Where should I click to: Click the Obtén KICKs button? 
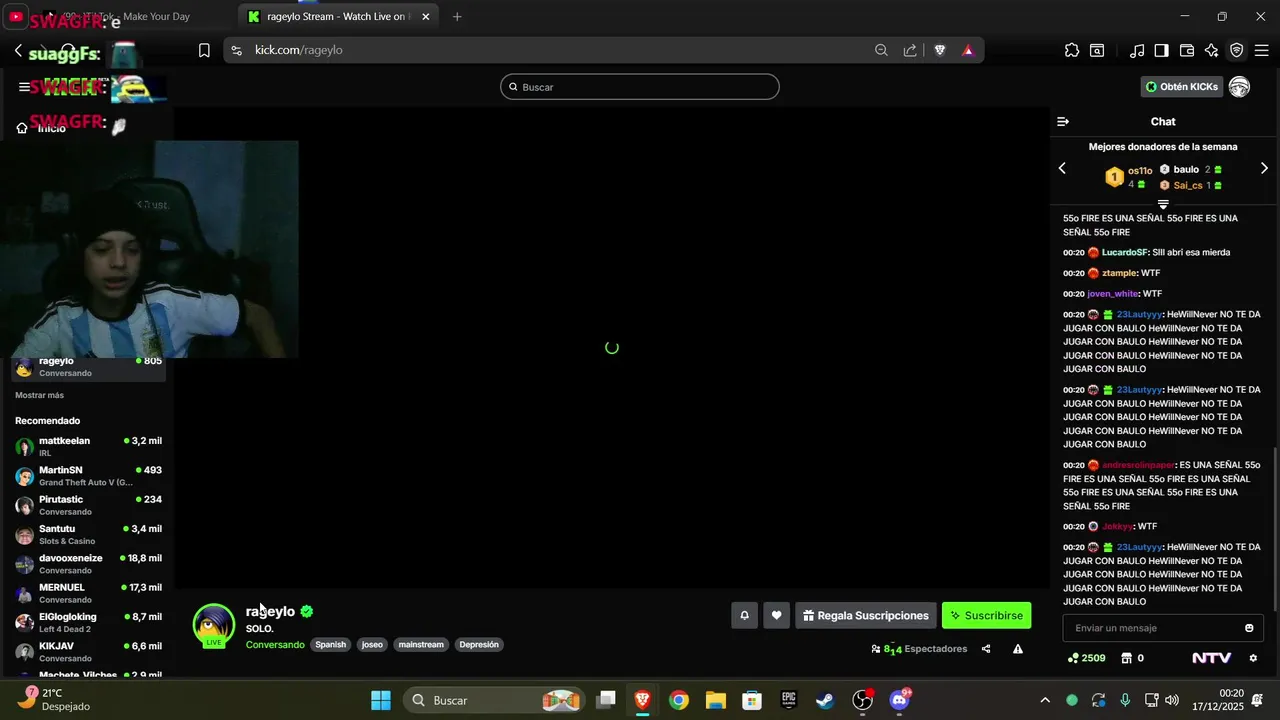[1182, 87]
